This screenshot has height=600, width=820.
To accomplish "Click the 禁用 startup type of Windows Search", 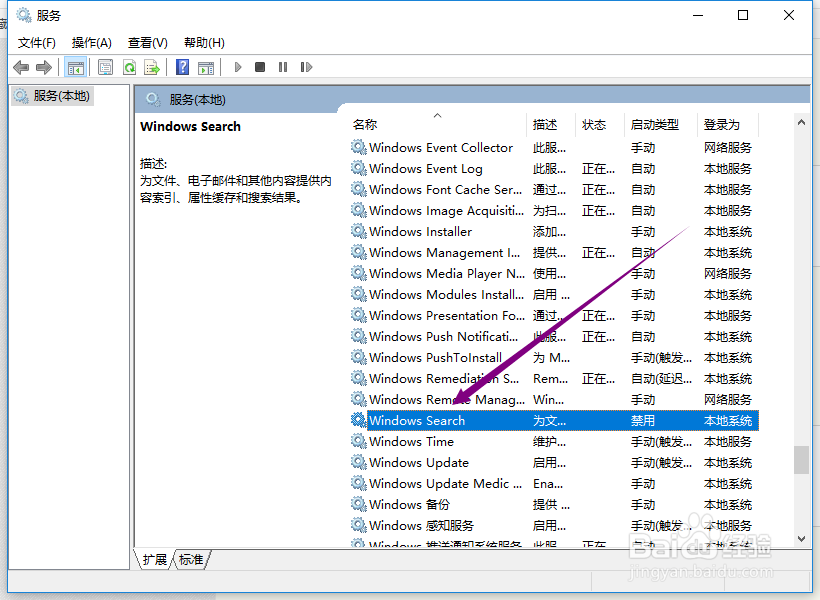I will pyautogui.click(x=643, y=421).
